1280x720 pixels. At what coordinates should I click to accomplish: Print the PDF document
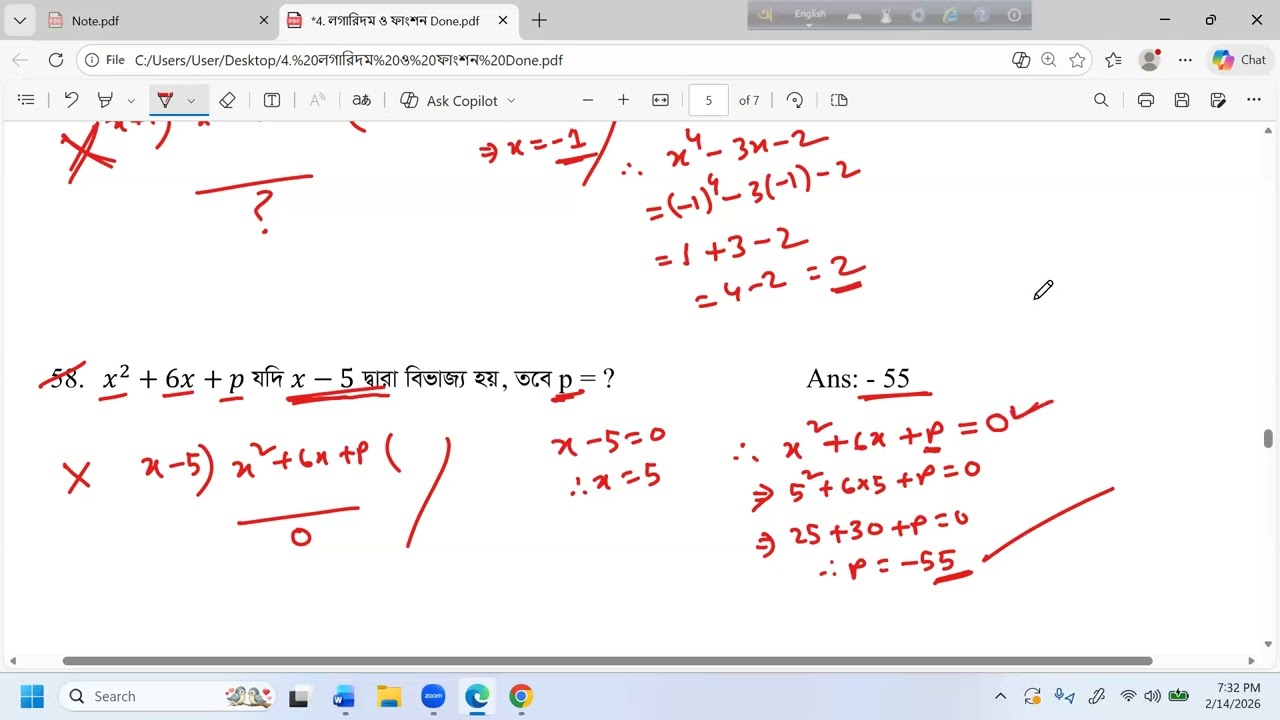(1146, 100)
